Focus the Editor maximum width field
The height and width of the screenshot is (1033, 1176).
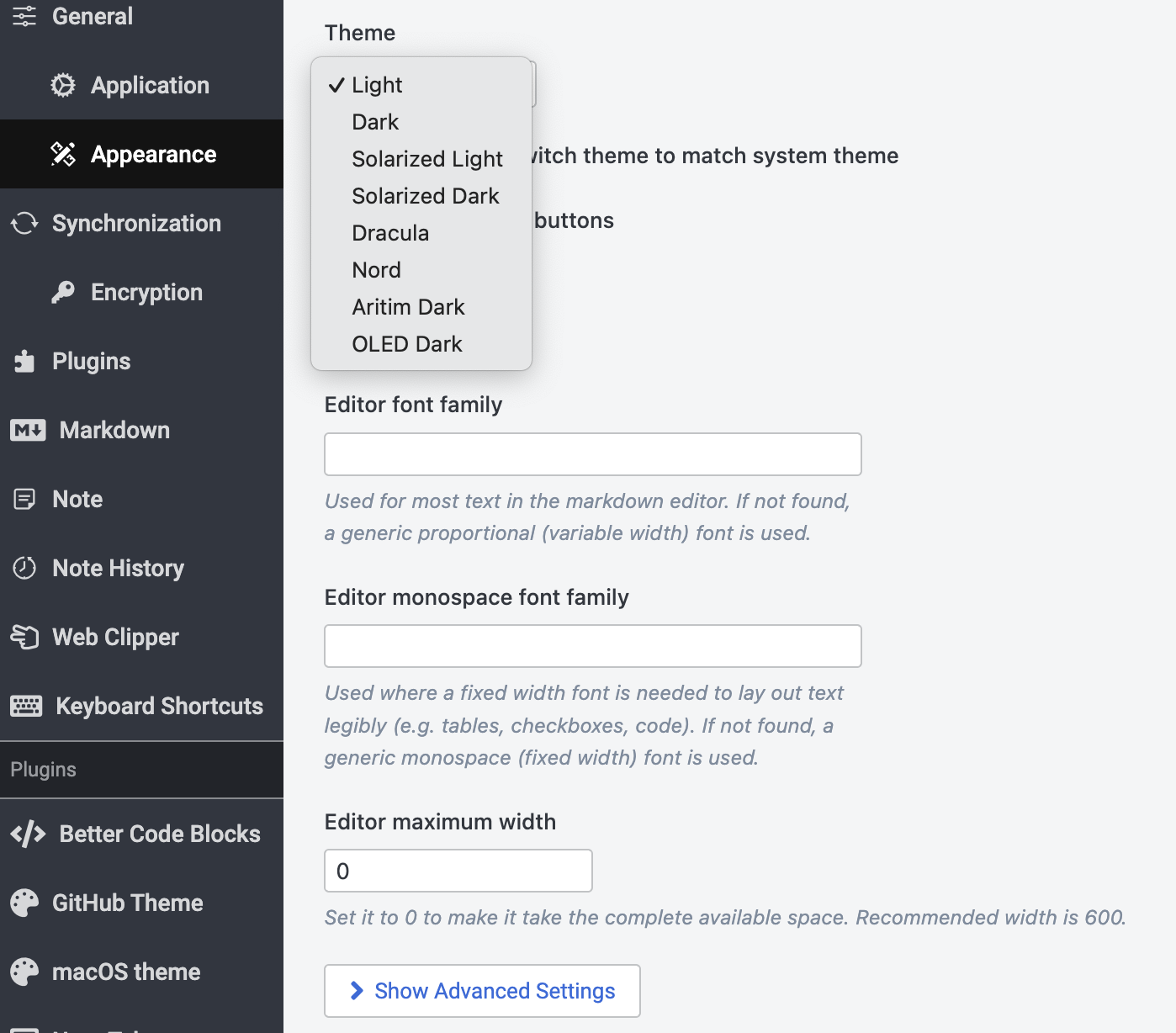[458, 871]
